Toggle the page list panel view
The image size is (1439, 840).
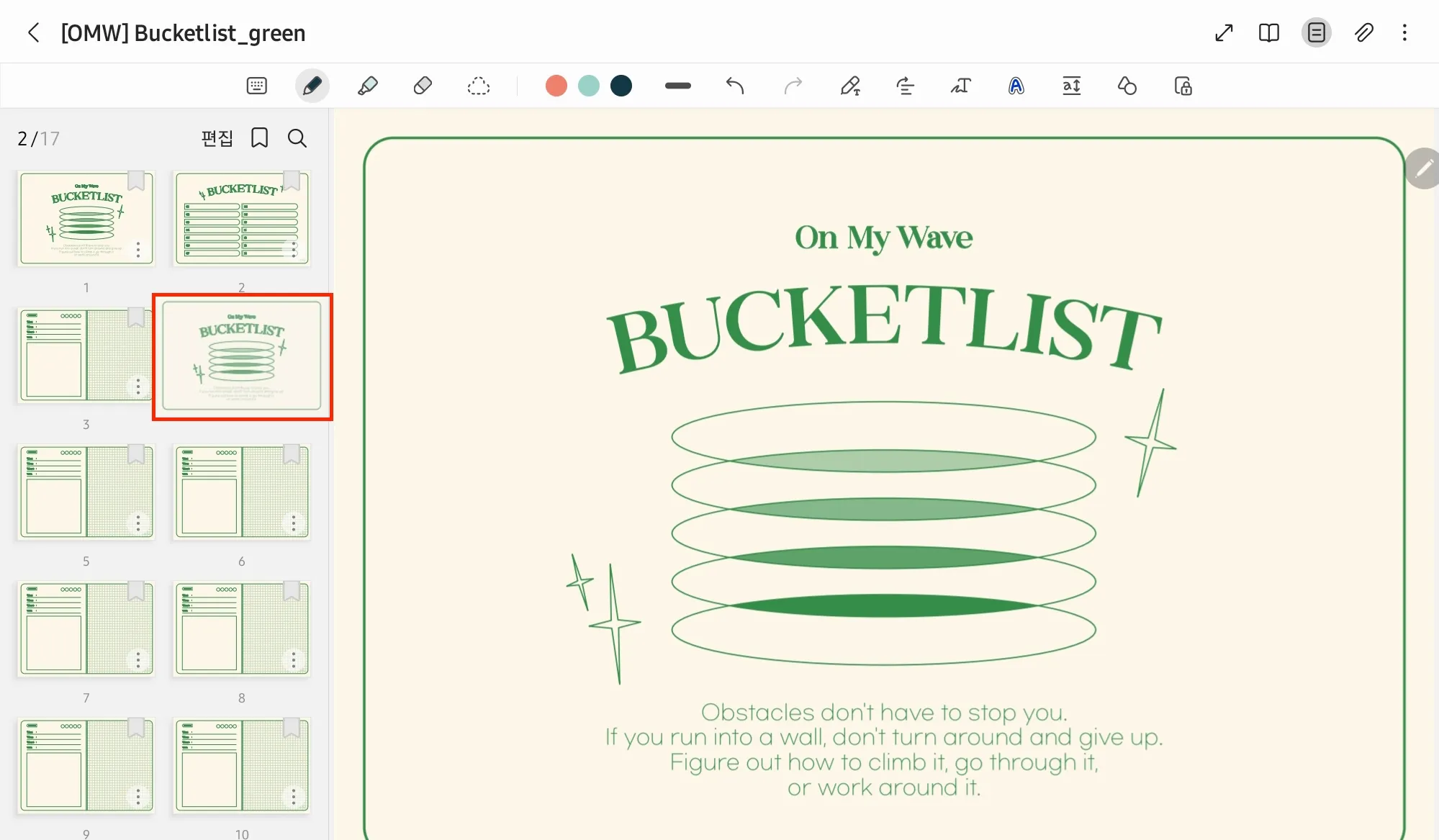1316,32
